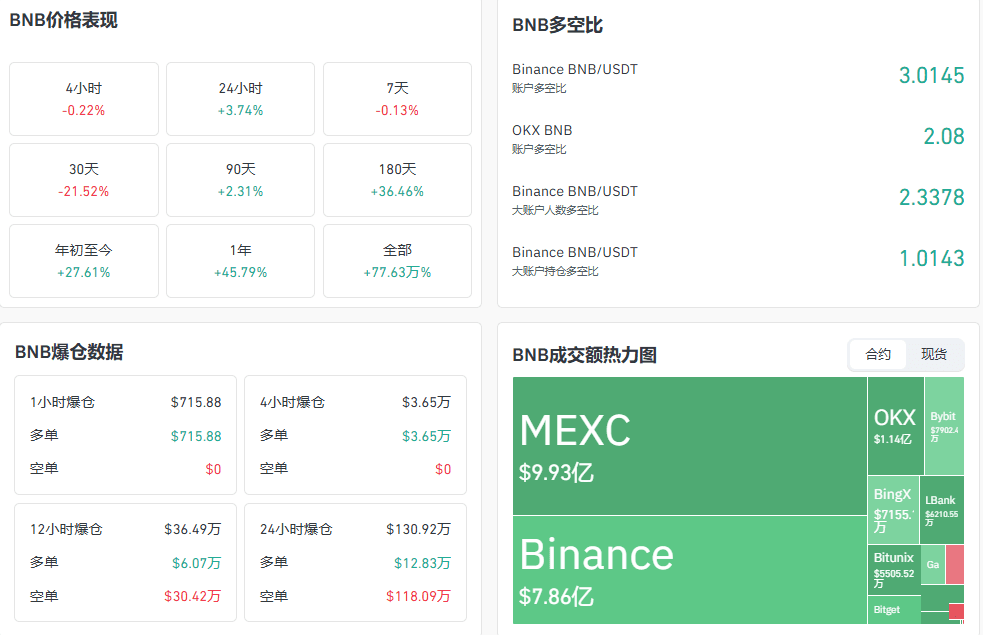Click Binance BNB/USDT 账户多空比 row
Image resolution: width=983 pixels, height=635 pixels.
point(738,77)
